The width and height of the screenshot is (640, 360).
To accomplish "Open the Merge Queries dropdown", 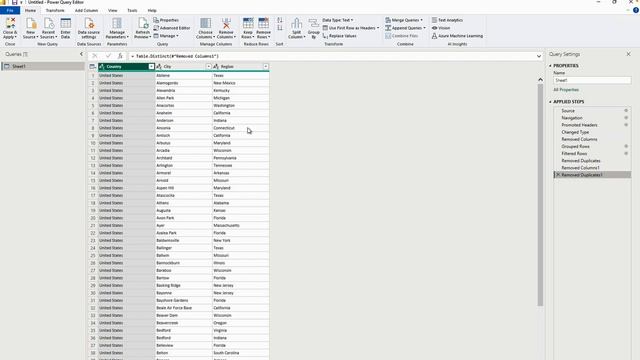I will coord(404,20).
